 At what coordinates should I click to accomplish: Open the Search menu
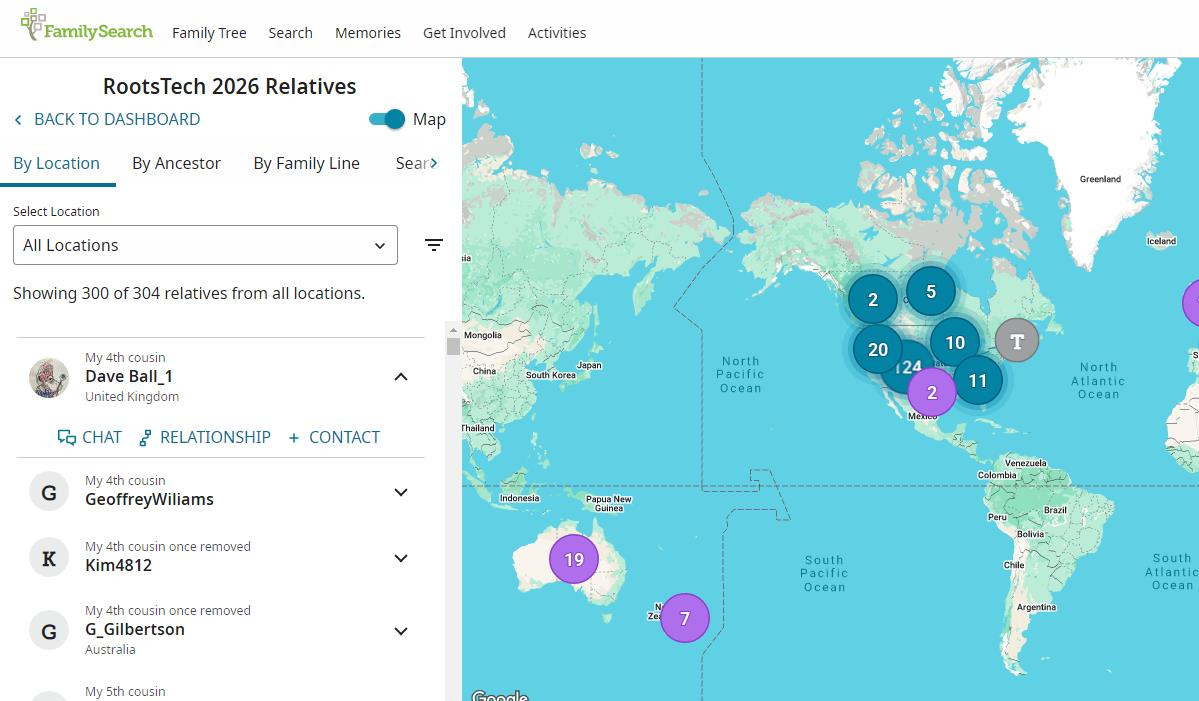[291, 33]
